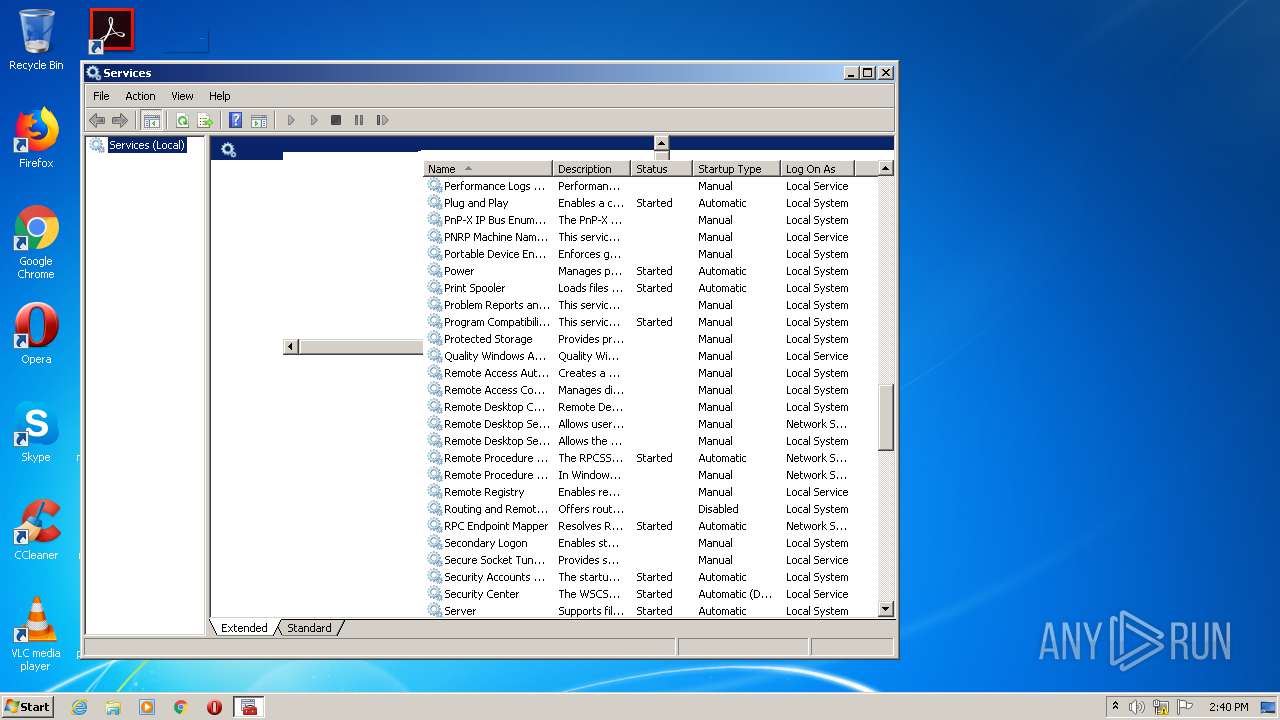Click the volume speaker tray icon
Viewport: 1280px width, 720px height.
tap(1137, 707)
